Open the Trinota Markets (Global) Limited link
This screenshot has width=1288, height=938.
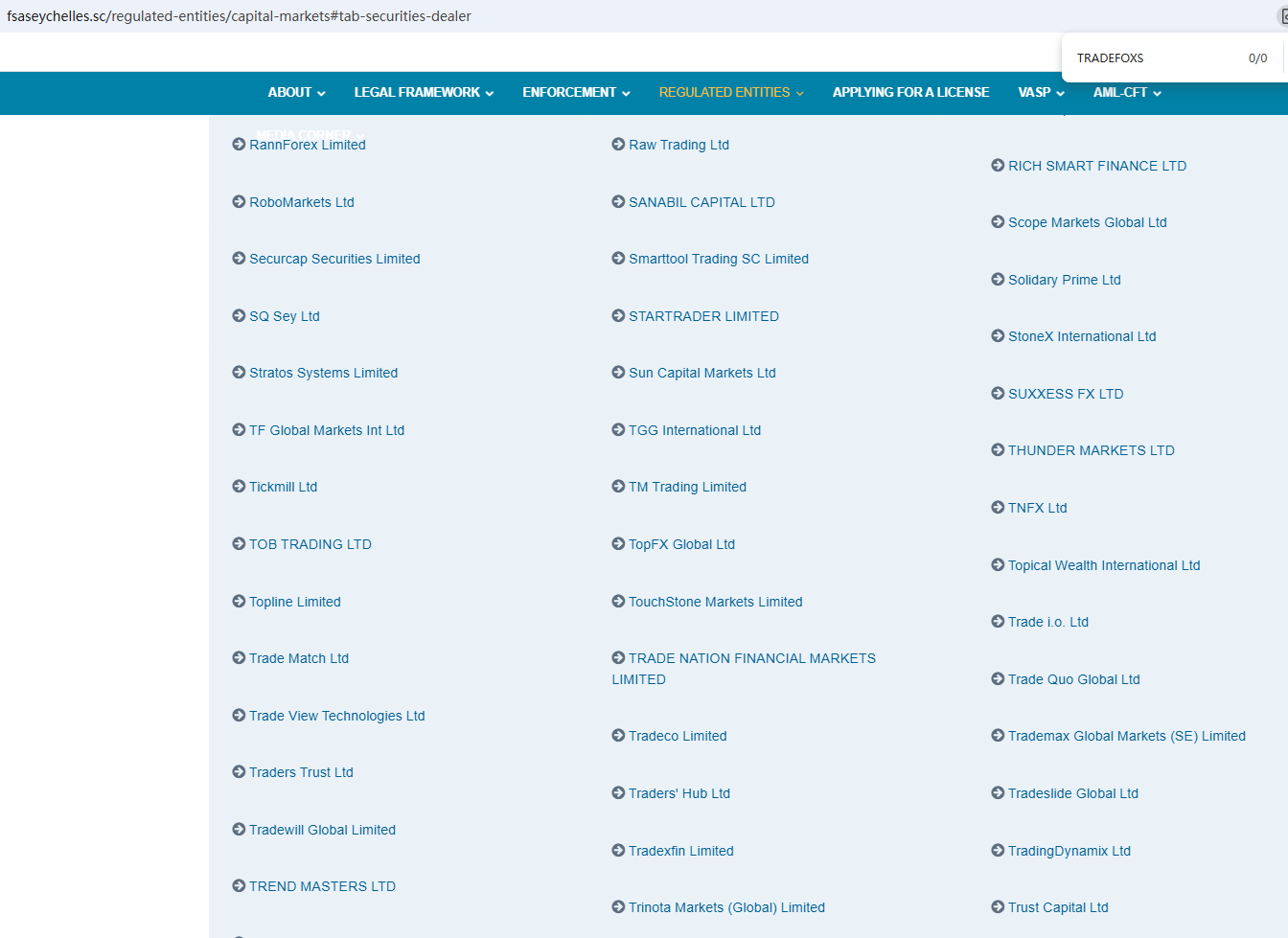(x=726, y=907)
